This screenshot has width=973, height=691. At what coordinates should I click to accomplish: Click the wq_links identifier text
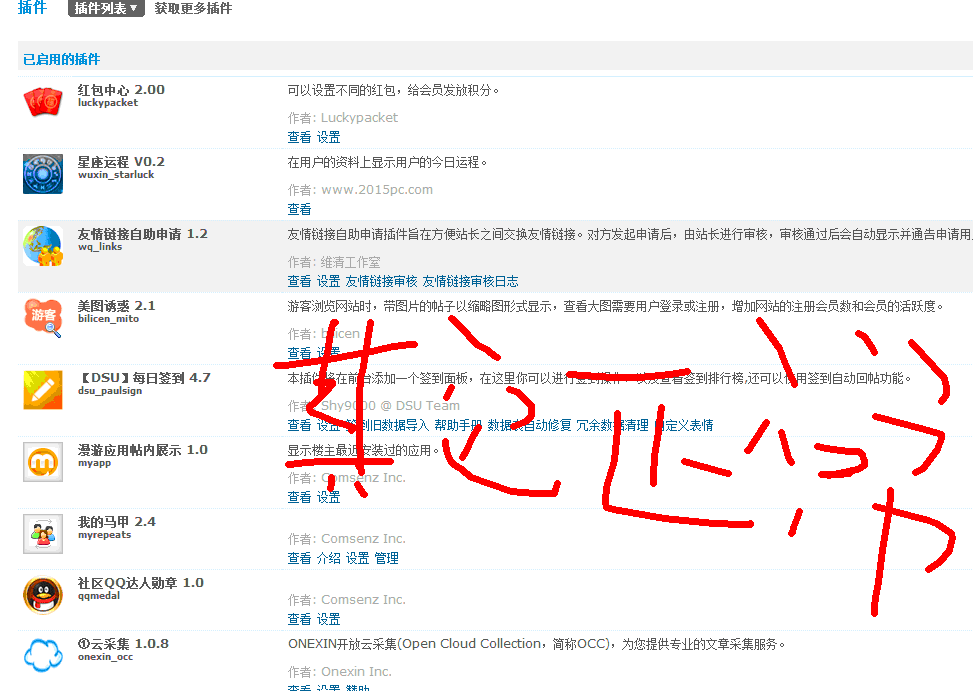[100, 247]
